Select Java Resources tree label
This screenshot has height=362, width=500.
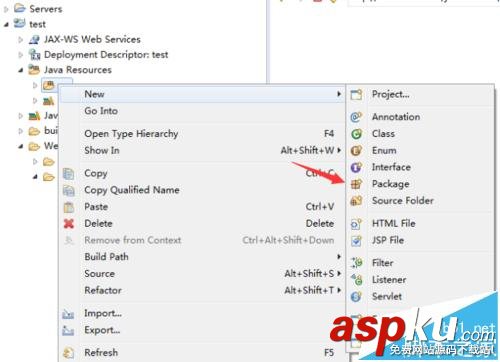pyautogui.click(x=78, y=70)
